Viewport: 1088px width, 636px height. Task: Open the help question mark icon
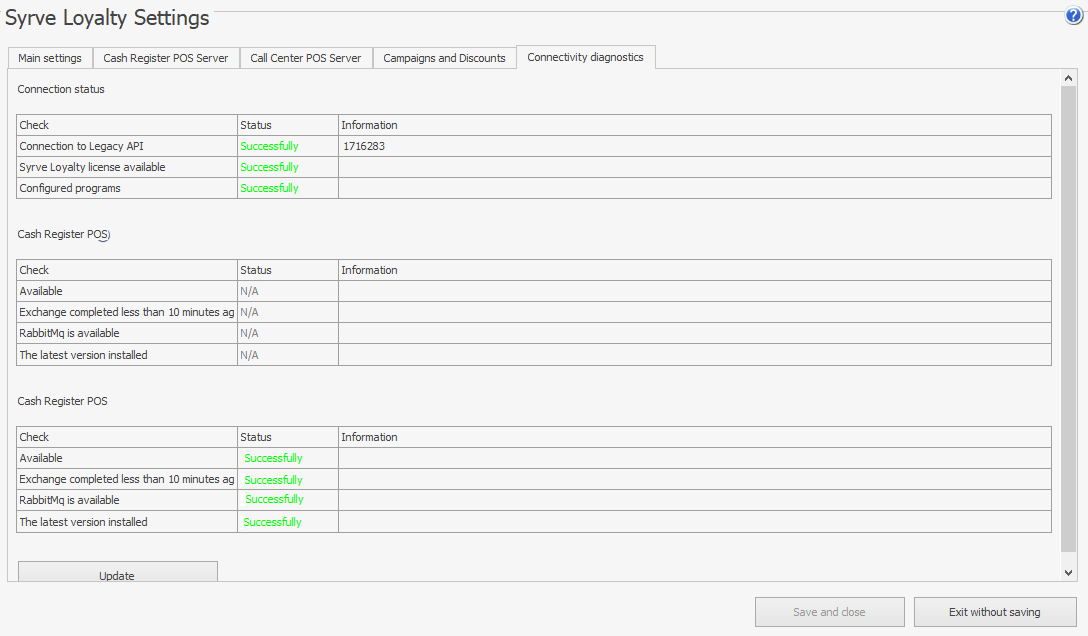[1074, 16]
